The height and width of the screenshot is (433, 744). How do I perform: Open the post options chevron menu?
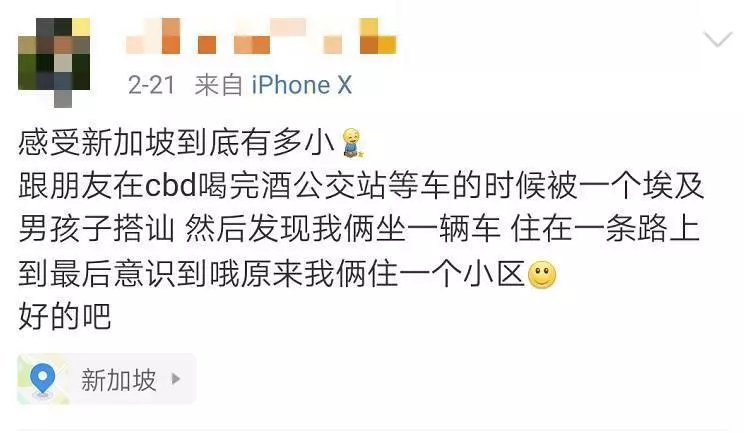(717, 39)
